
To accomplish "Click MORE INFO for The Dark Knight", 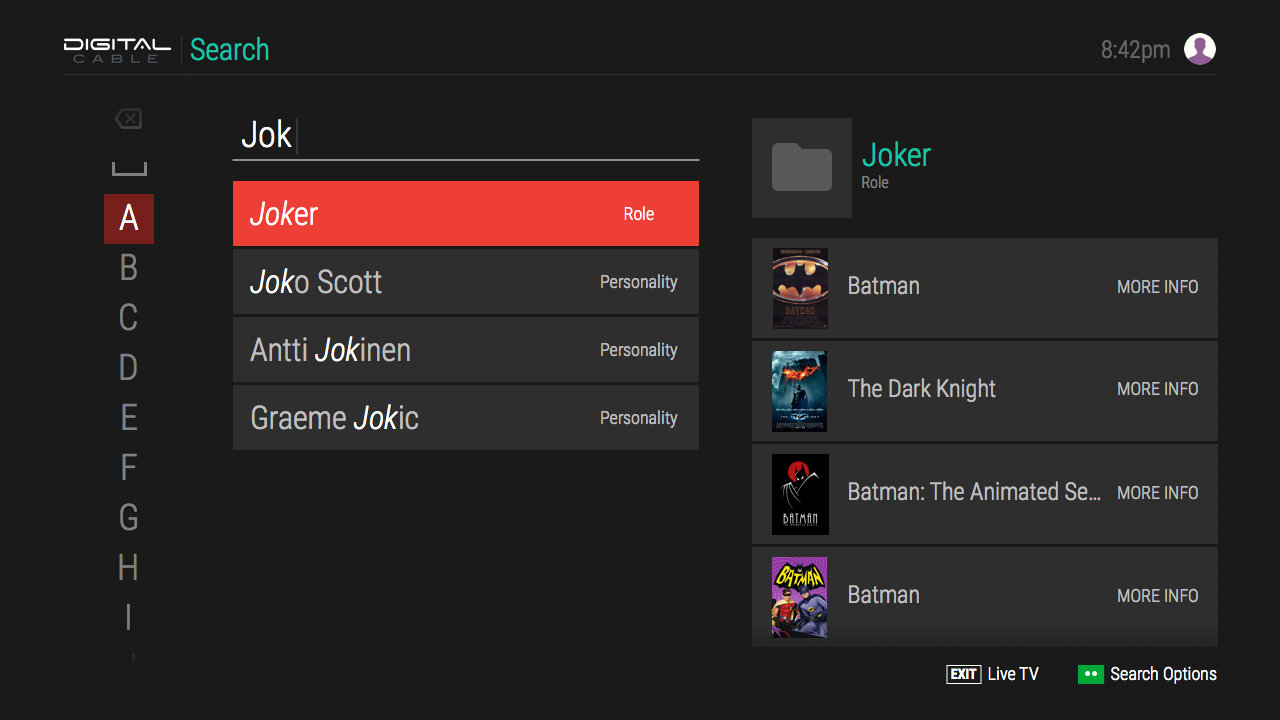I will point(1157,389).
